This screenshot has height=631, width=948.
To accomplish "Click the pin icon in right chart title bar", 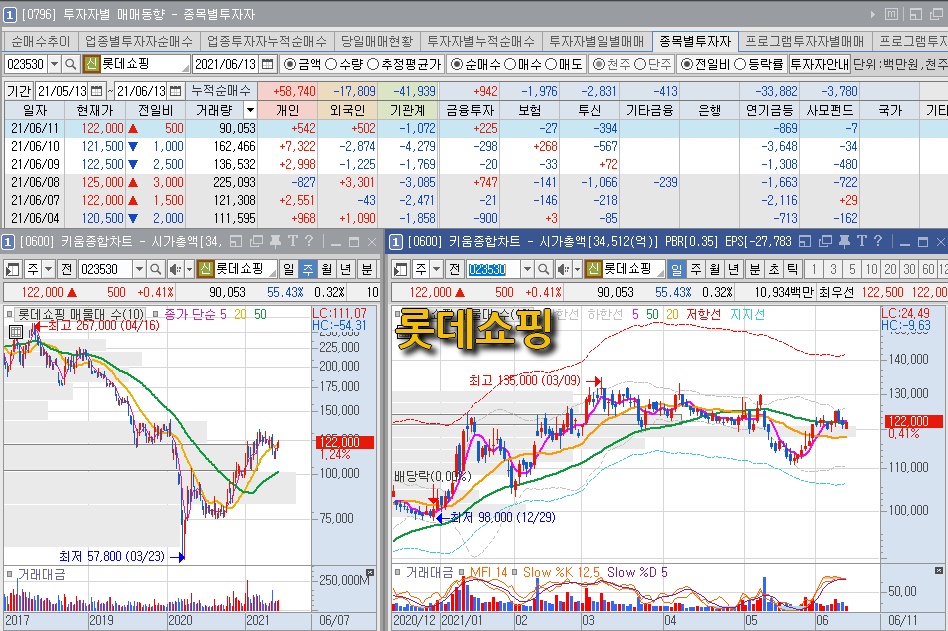I will coord(845,242).
